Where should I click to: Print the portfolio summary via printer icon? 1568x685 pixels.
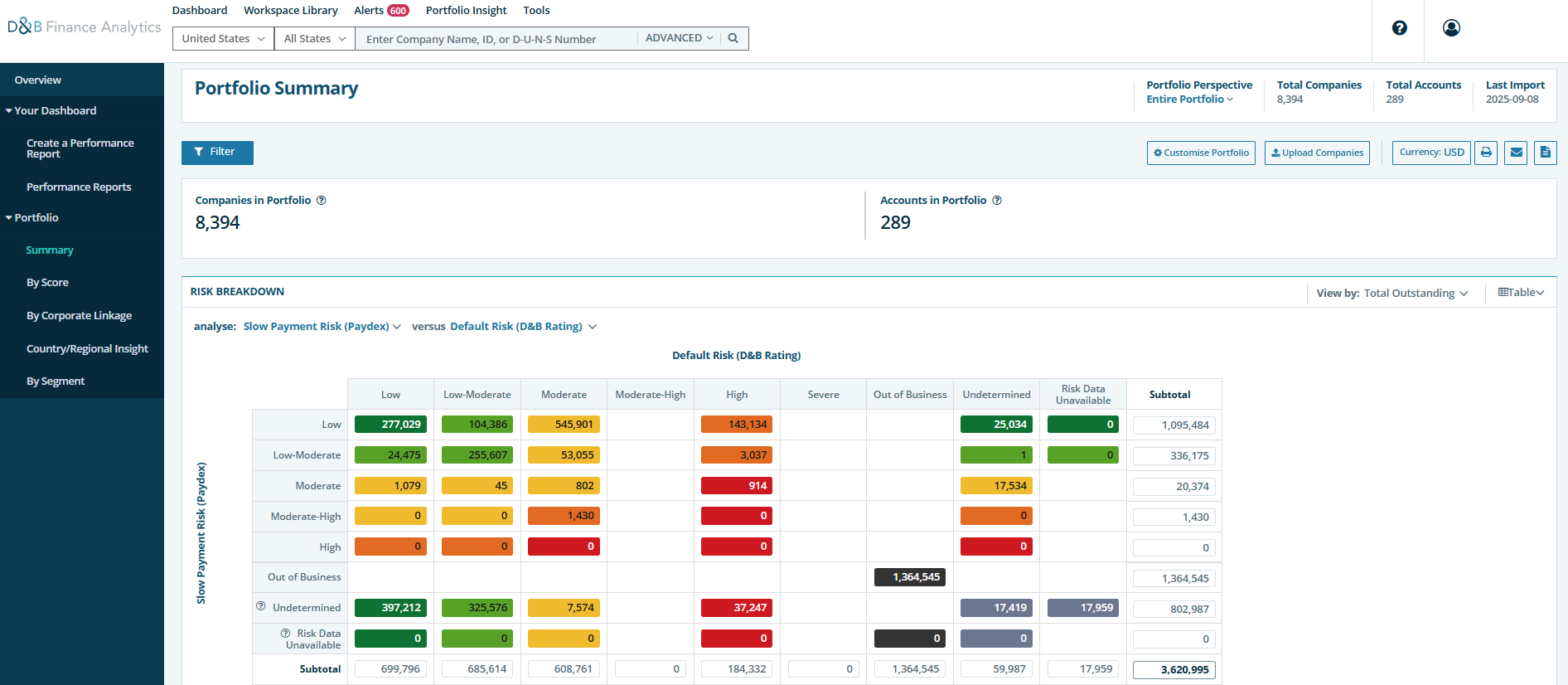[1486, 153]
